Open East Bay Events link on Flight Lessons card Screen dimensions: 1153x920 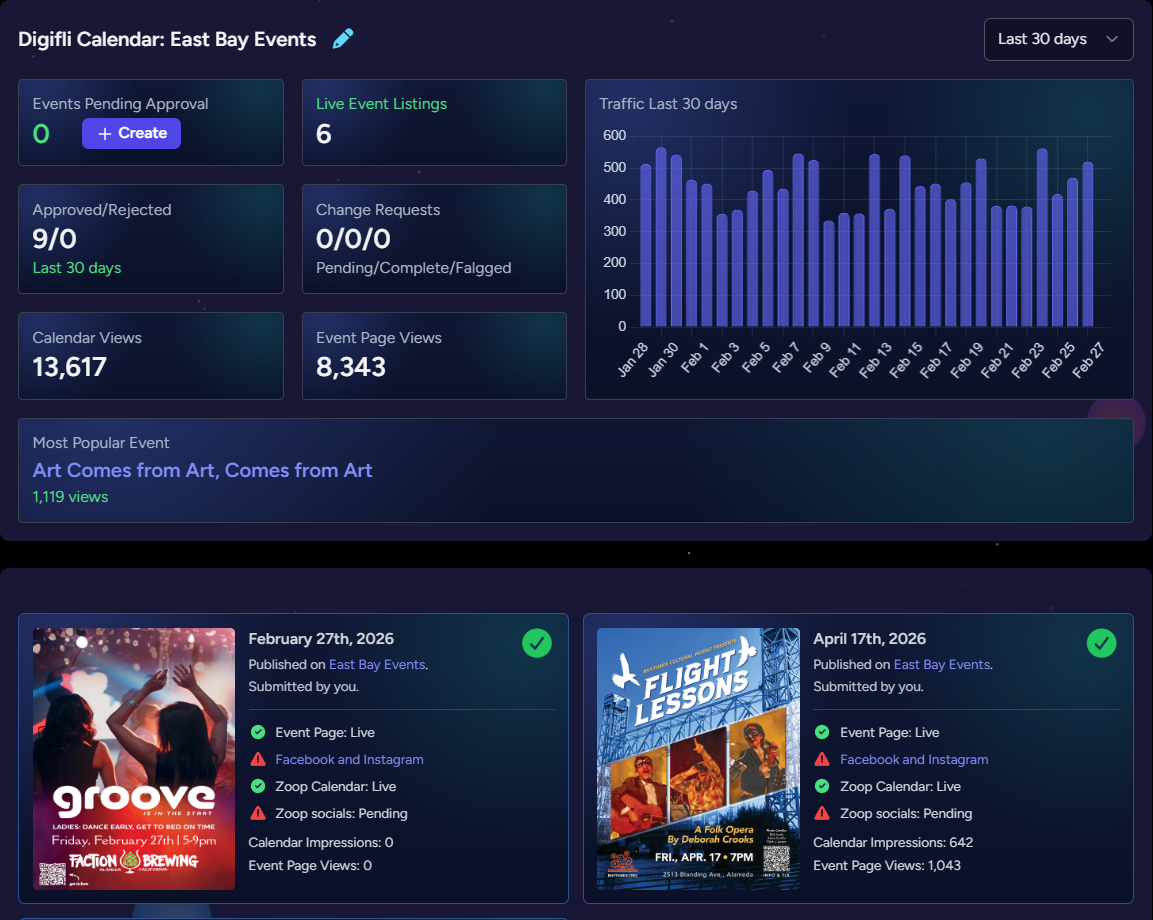coord(941,665)
